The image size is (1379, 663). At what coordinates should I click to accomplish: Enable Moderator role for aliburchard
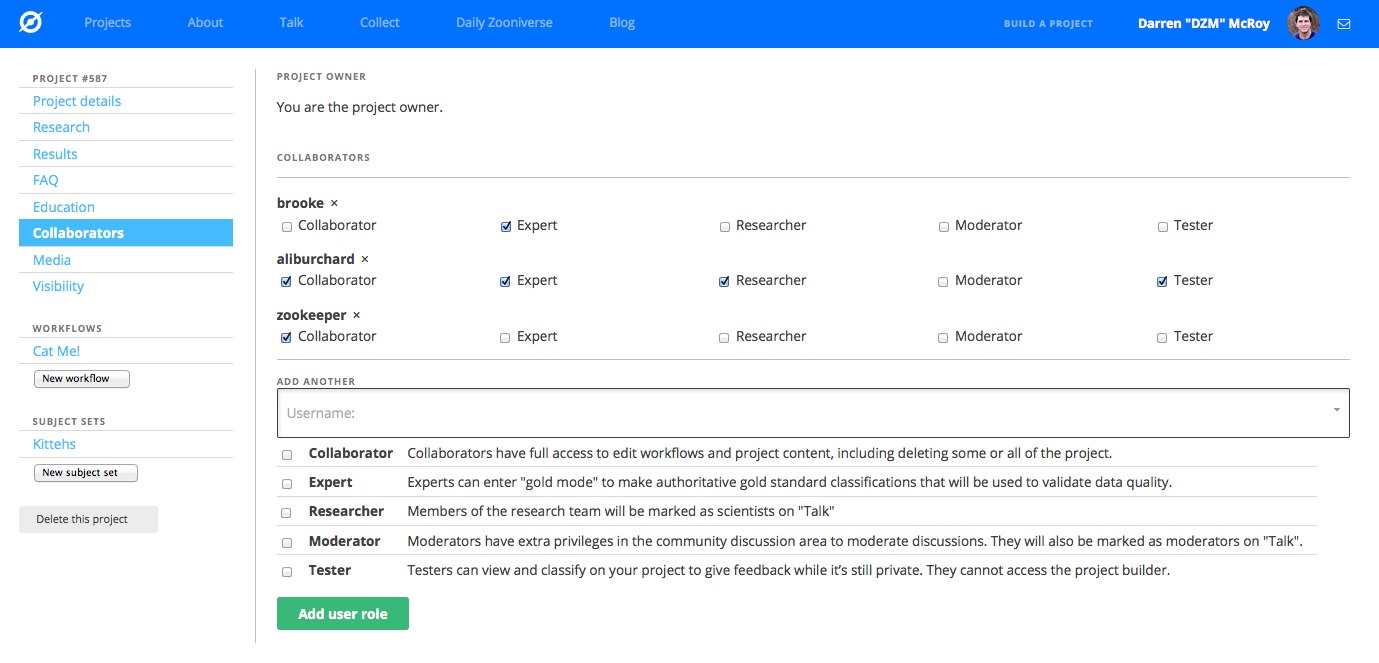point(943,282)
